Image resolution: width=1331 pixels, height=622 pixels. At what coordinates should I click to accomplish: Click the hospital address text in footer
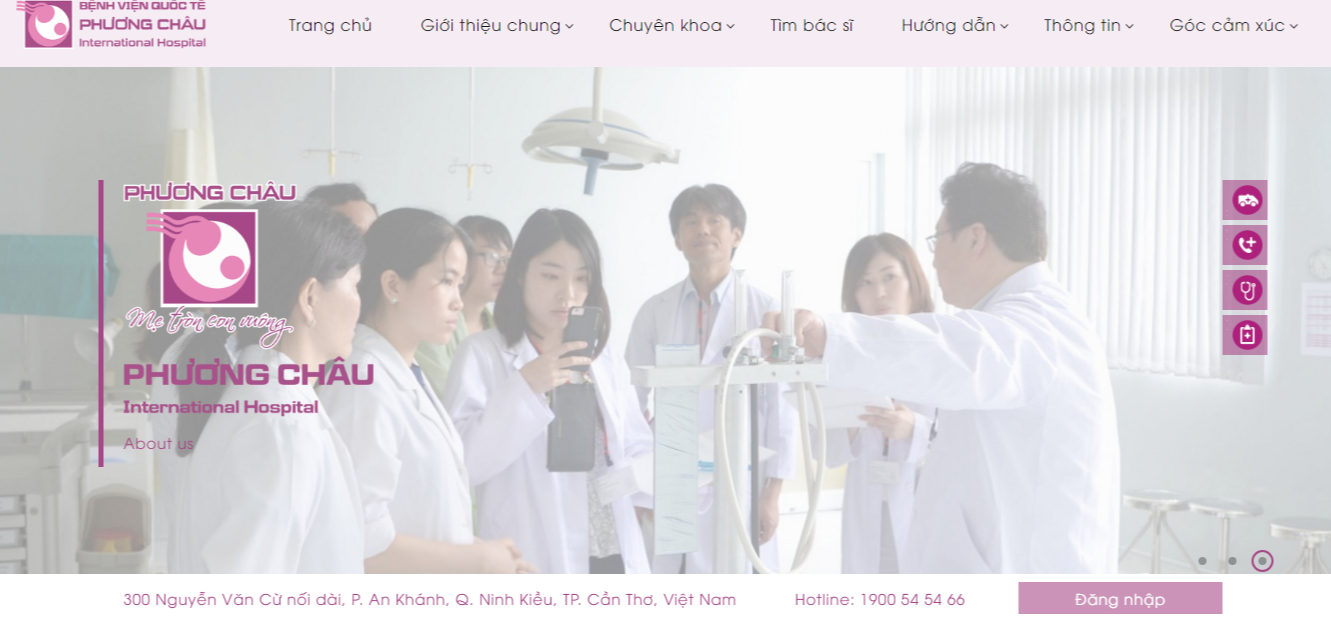pos(429,600)
